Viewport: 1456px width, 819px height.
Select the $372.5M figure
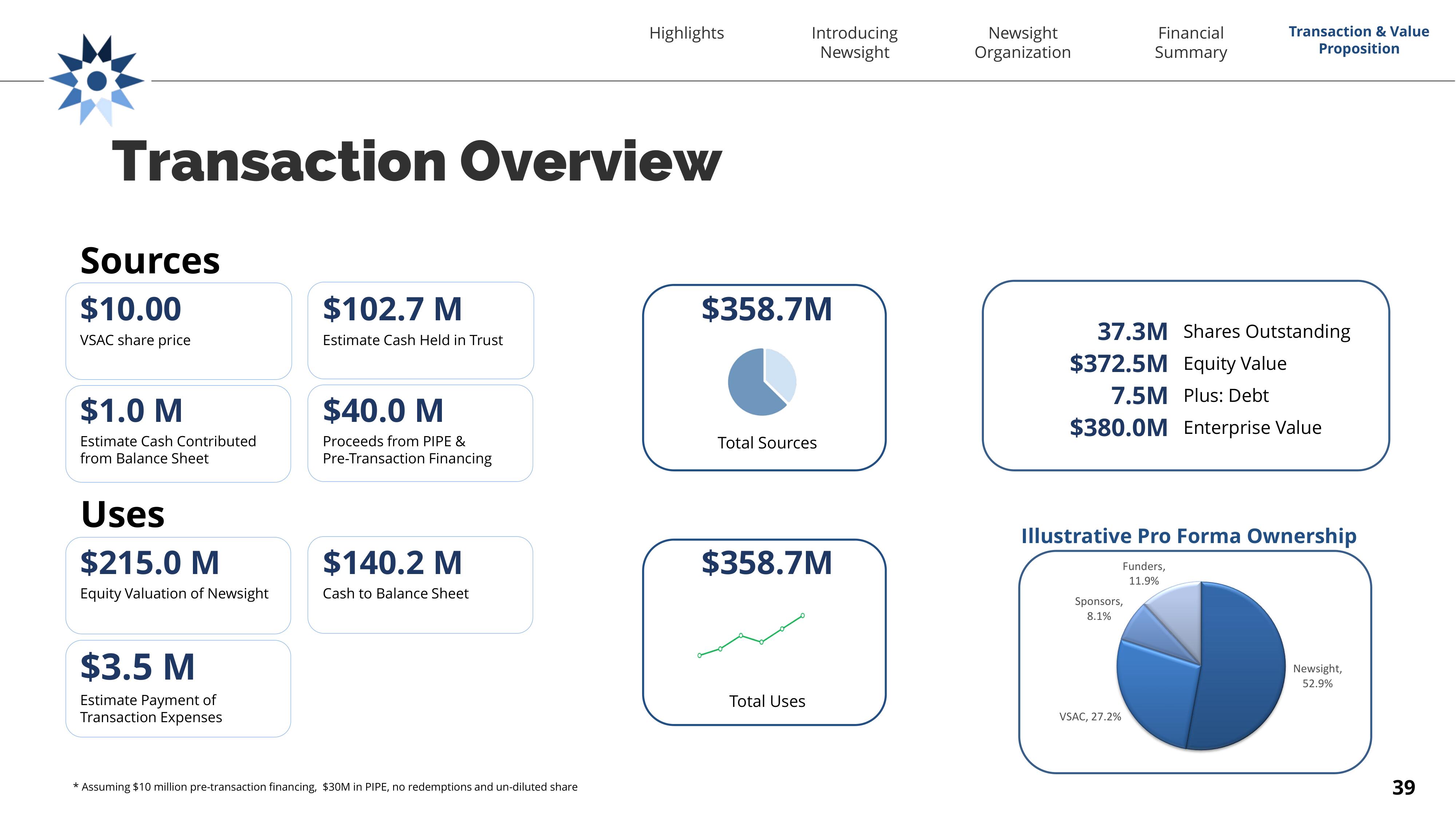[1118, 363]
